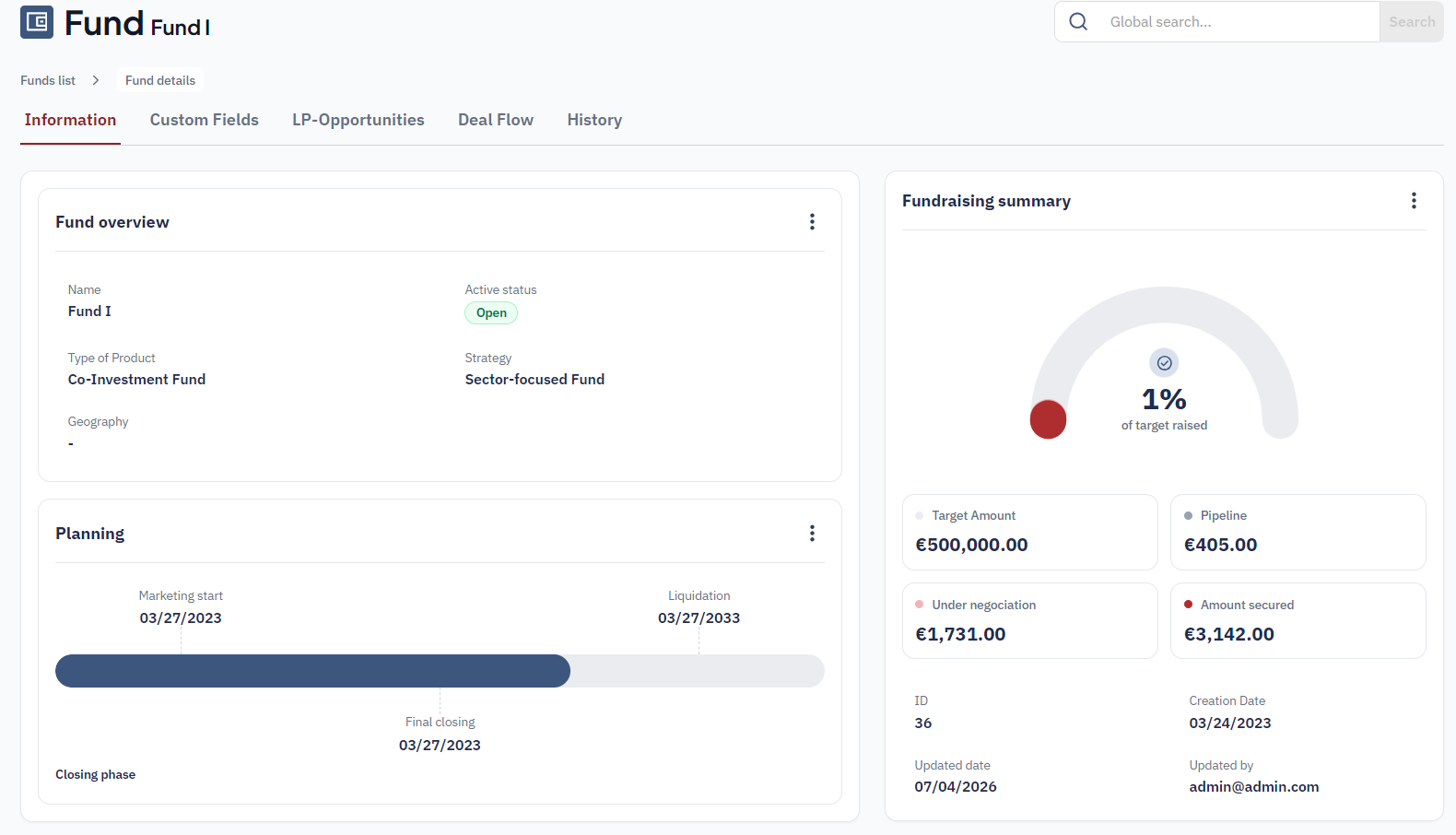Click the Amount secured card

click(x=1297, y=620)
